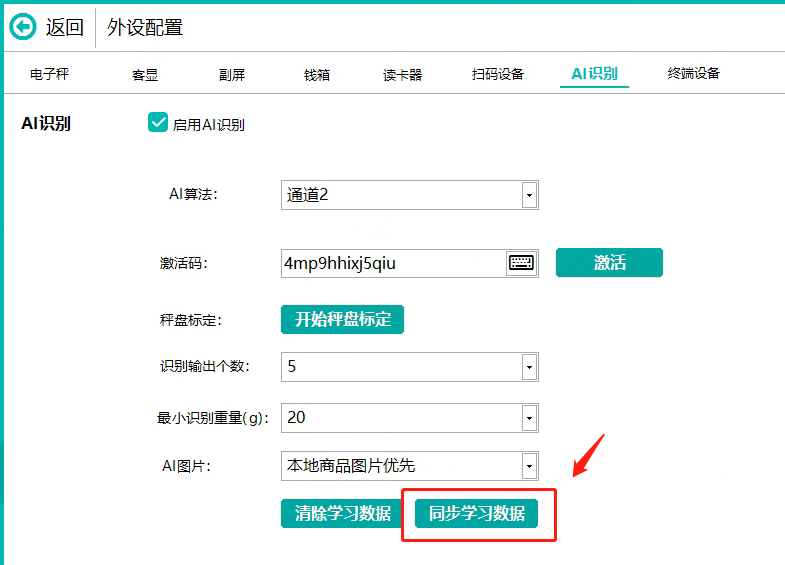The height and width of the screenshot is (565, 785).
Task: Click the value 20 in weight field
Action: 296,417
